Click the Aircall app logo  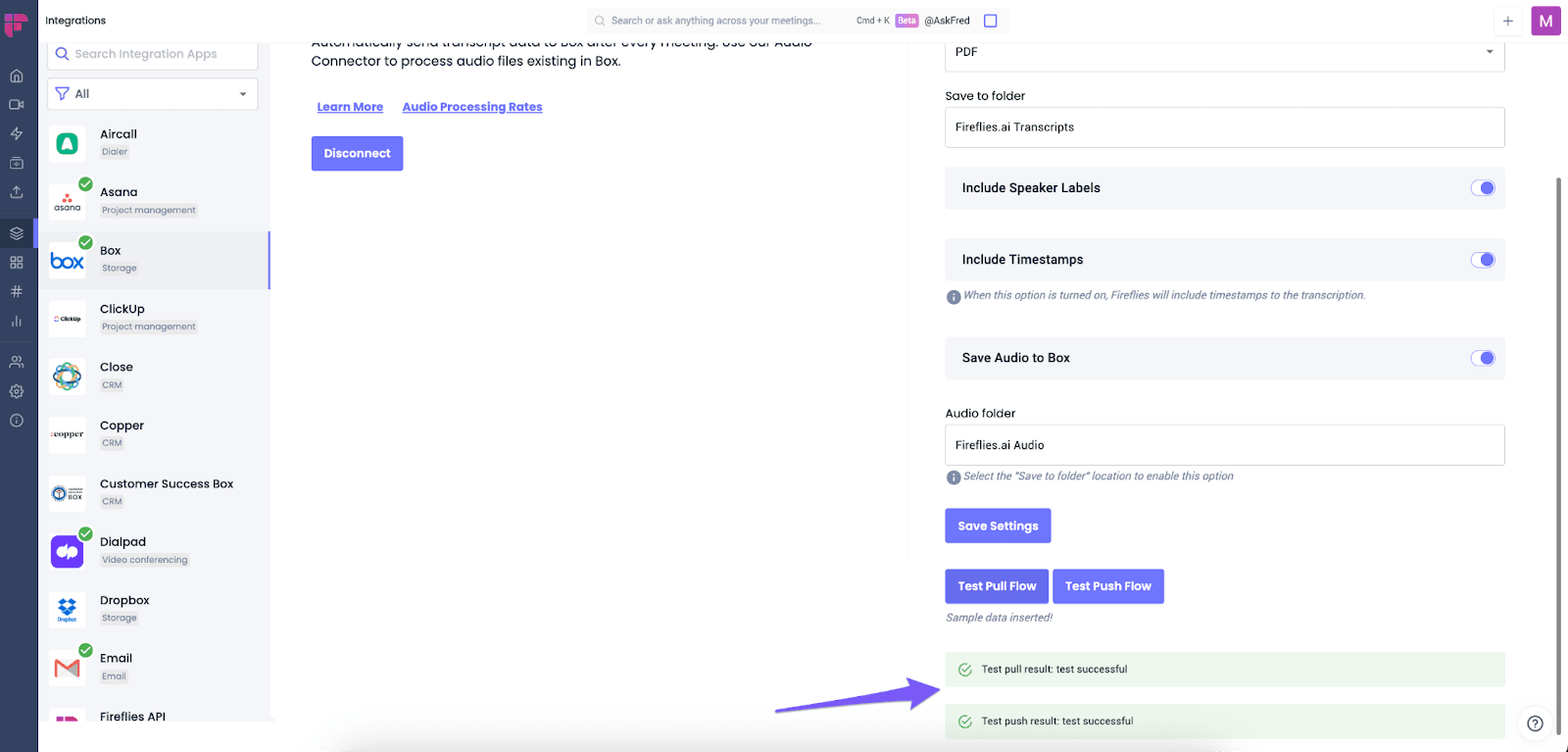coord(67,144)
